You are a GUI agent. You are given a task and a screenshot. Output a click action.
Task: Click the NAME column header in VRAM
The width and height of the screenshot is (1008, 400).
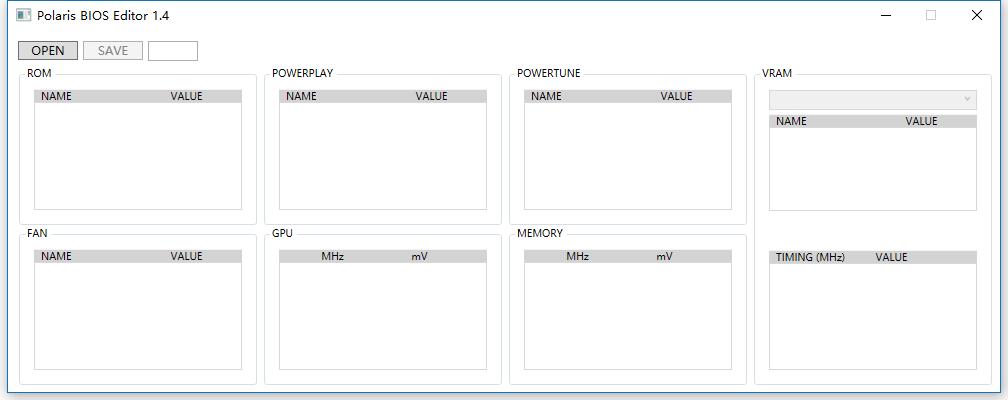(x=791, y=122)
